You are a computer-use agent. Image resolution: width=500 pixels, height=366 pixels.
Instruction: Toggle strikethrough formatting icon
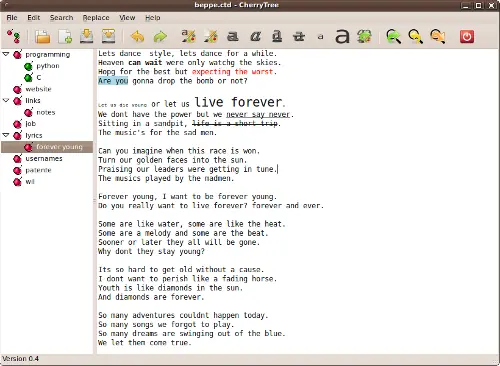(299, 36)
